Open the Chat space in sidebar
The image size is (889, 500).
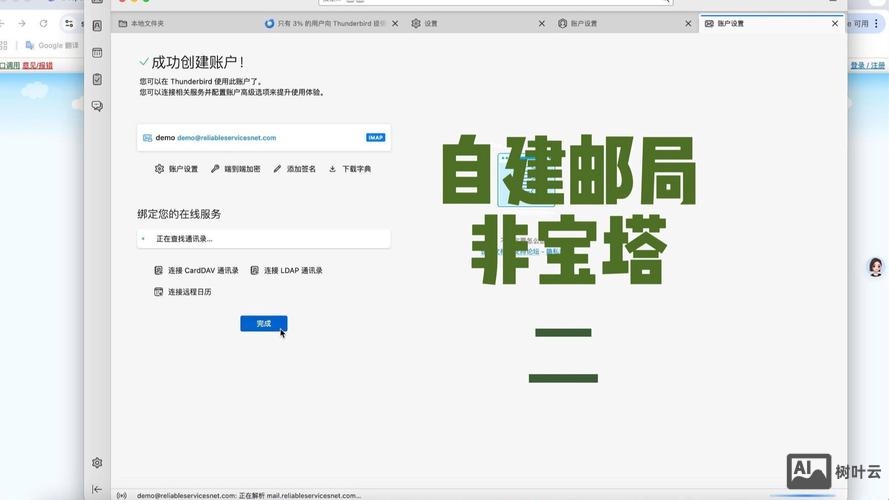point(97,106)
